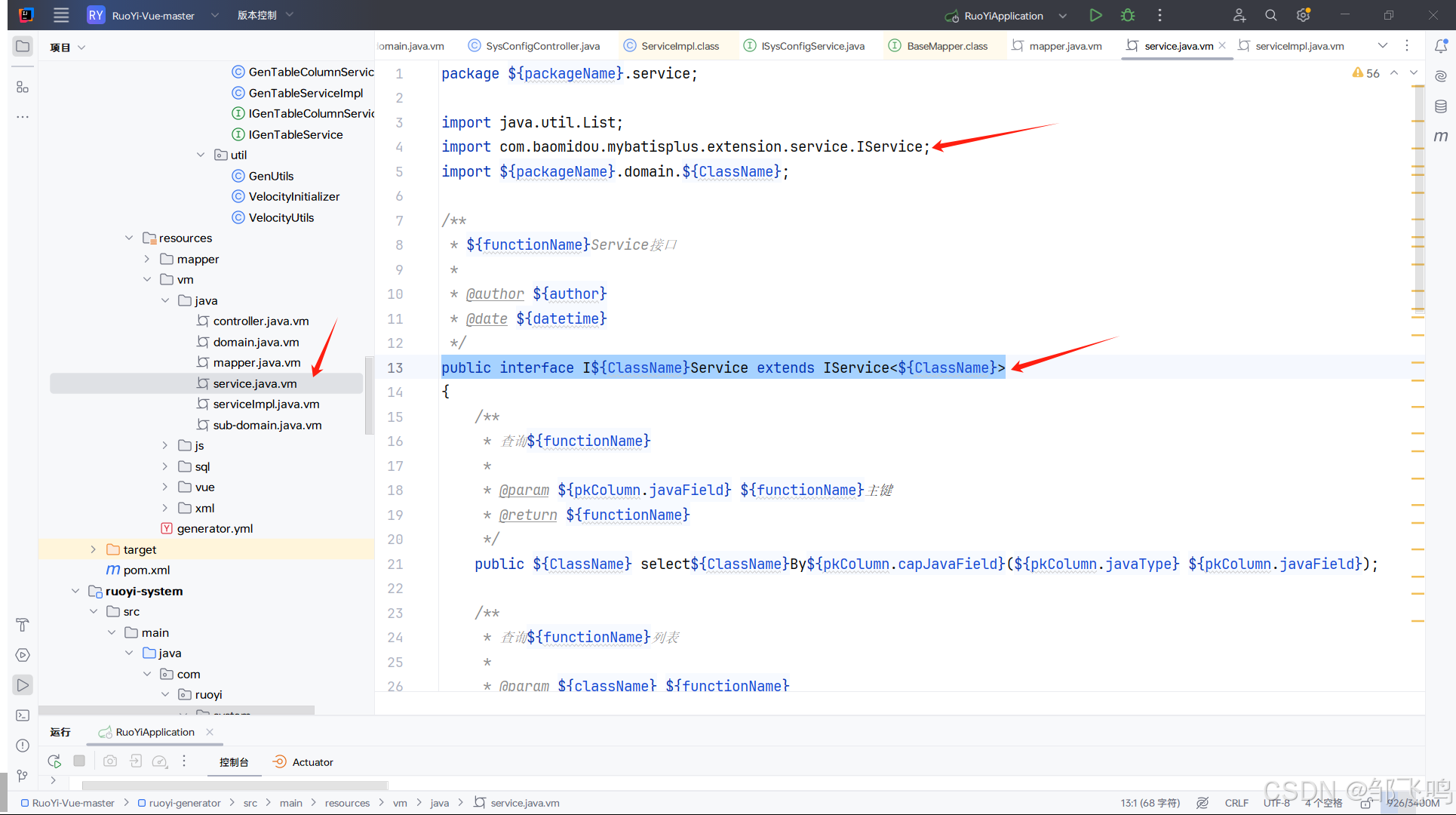Expand the mapper folder
This screenshot has height=815, width=1456.
(147, 259)
